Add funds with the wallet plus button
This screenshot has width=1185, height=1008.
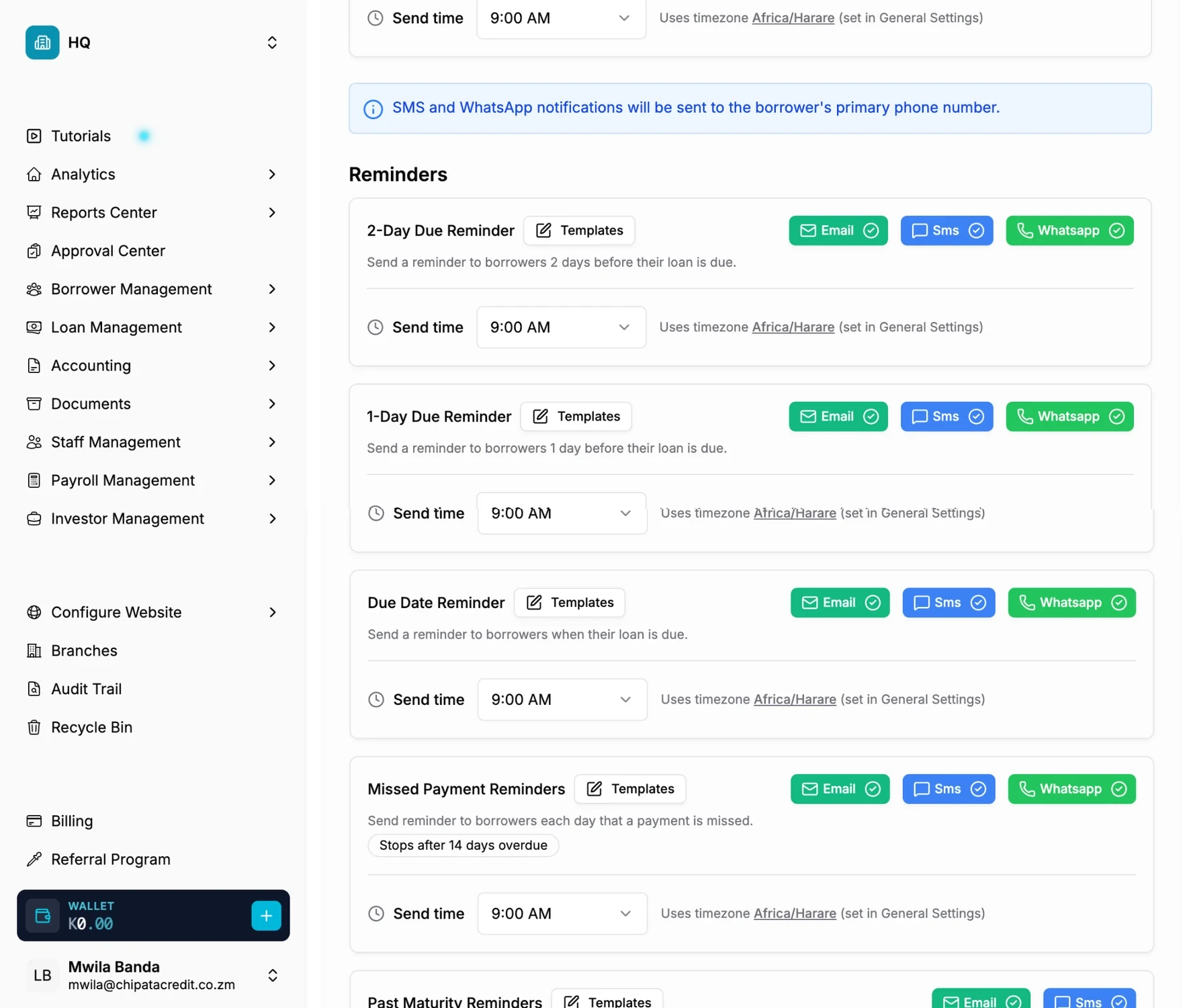coord(266,915)
